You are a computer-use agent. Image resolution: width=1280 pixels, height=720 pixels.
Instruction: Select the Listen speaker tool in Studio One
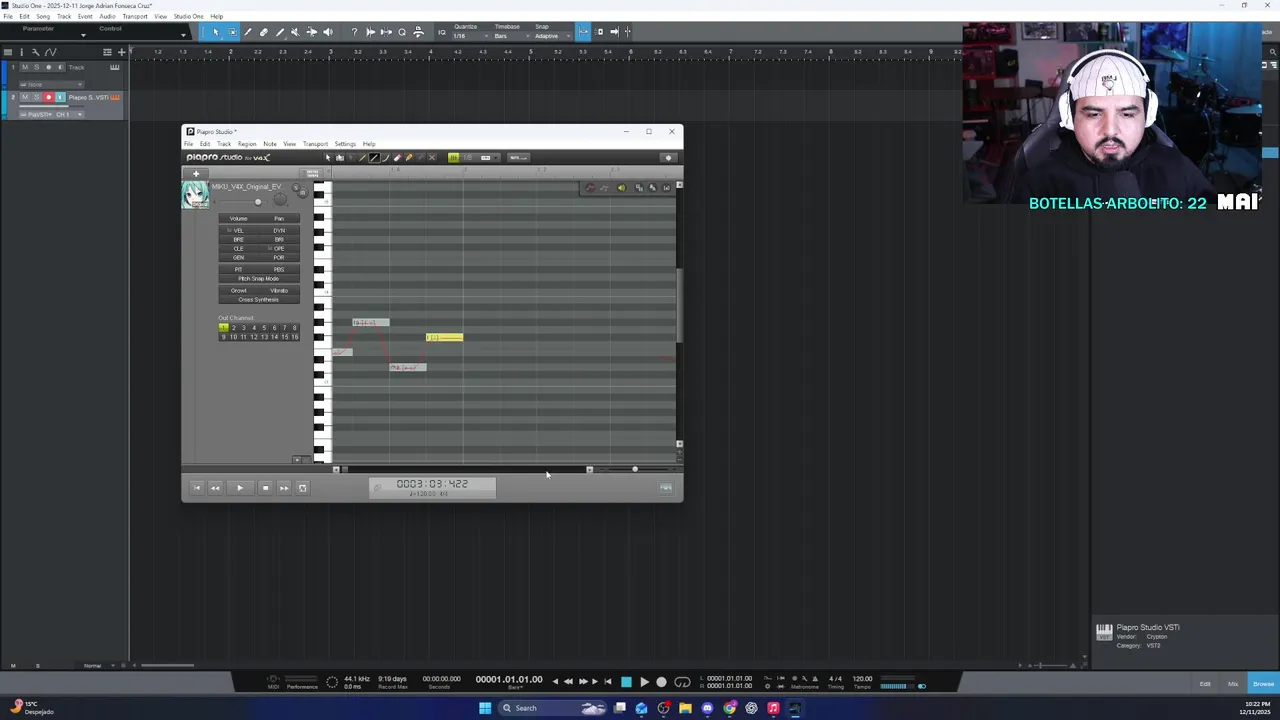pos(327,32)
